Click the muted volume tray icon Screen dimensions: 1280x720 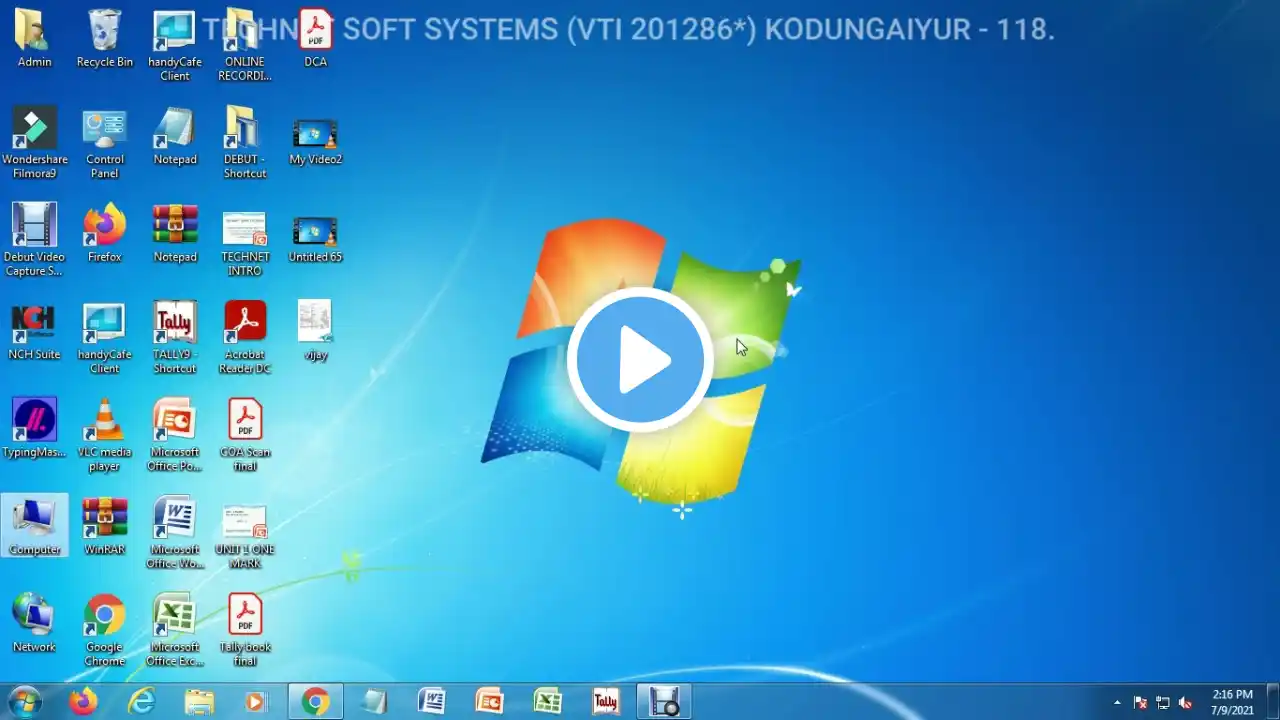pos(1186,702)
